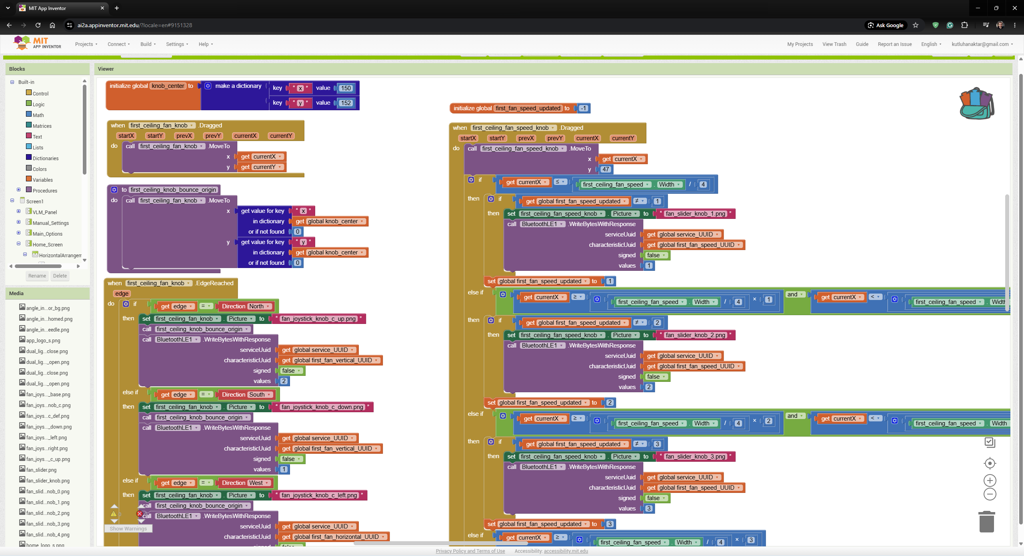Switch to the MIT App Inventor browser tab
This screenshot has width=1024, height=556.
(x=61, y=8)
